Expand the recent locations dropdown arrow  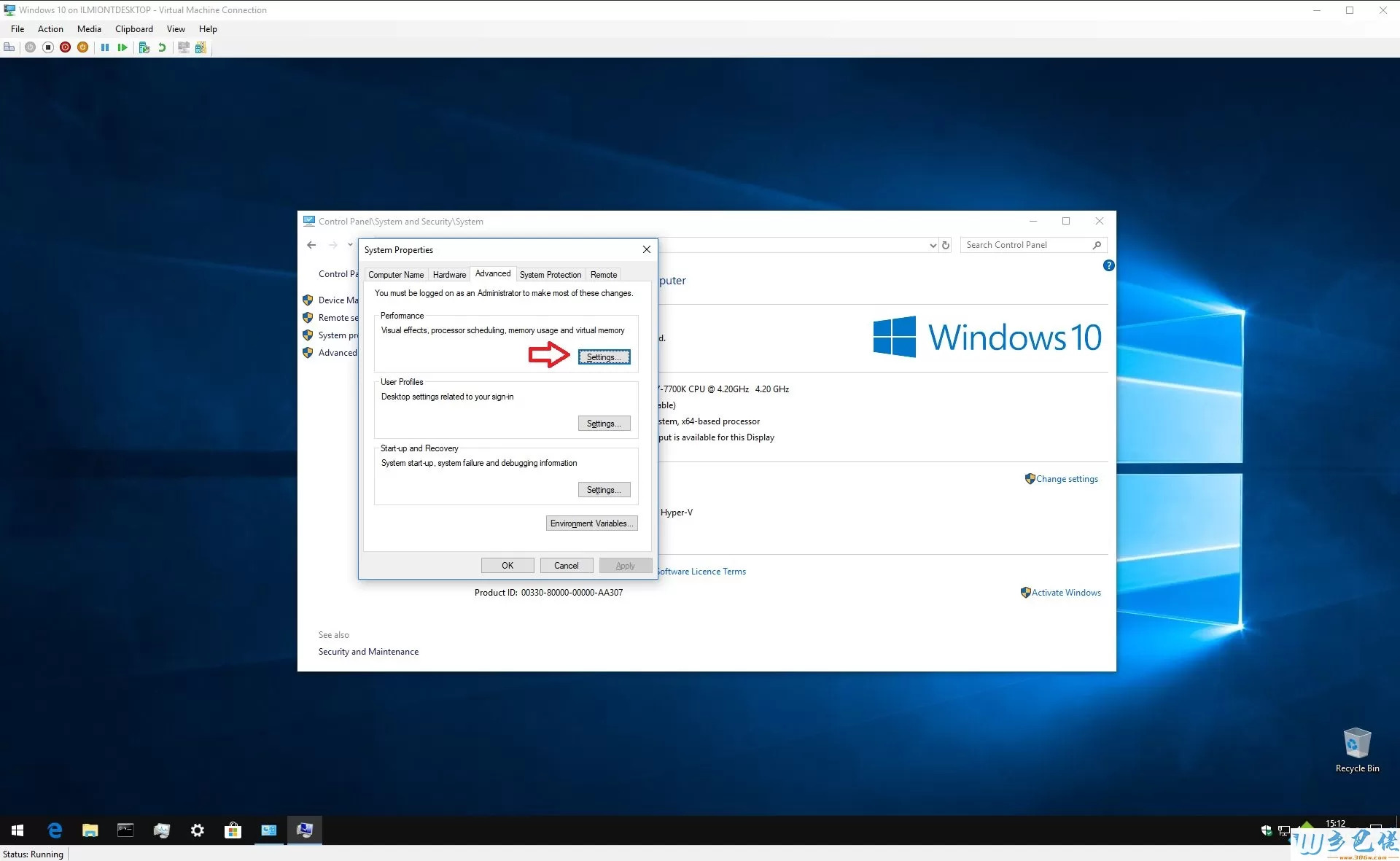351,244
